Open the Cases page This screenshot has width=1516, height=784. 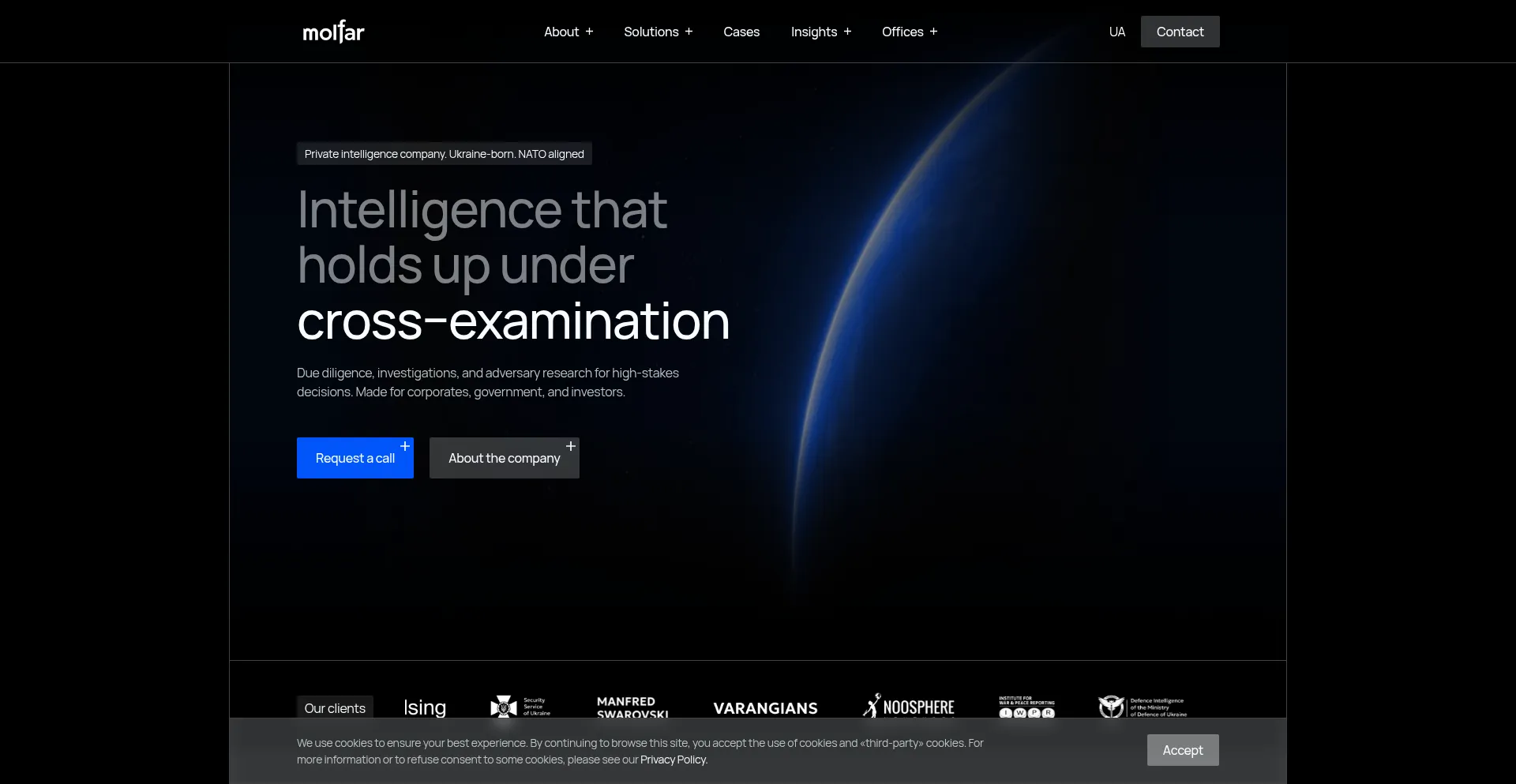(741, 32)
